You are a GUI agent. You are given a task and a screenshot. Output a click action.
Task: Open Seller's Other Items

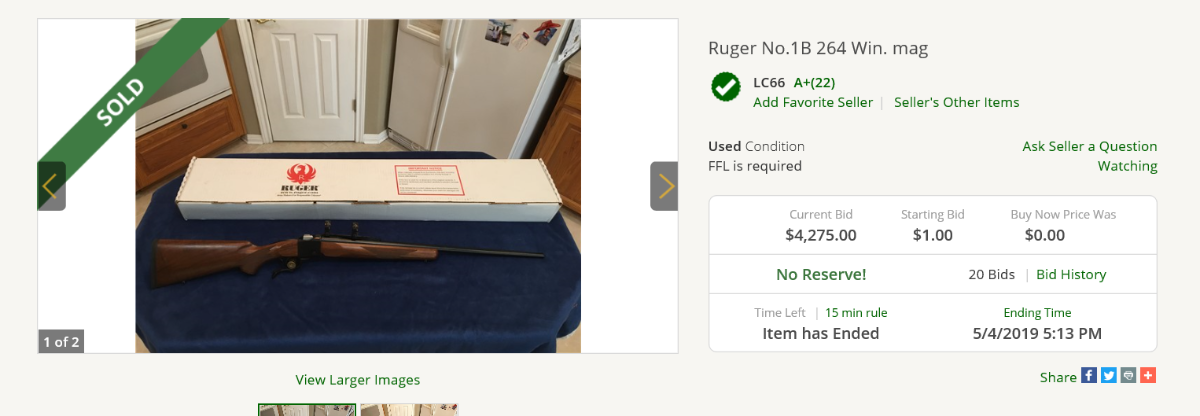click(957, 102)
